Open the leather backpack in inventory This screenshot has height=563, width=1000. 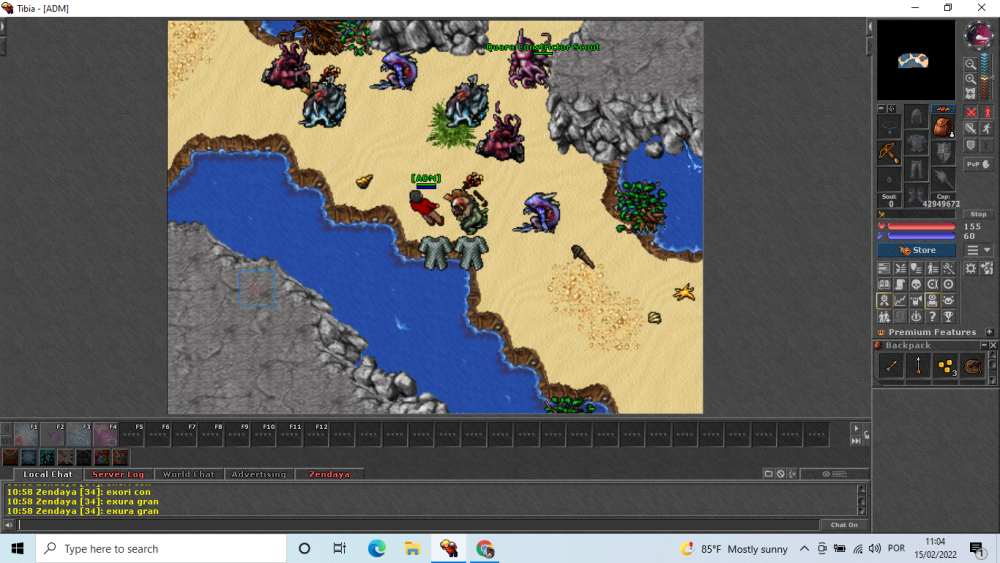point(944,128)
